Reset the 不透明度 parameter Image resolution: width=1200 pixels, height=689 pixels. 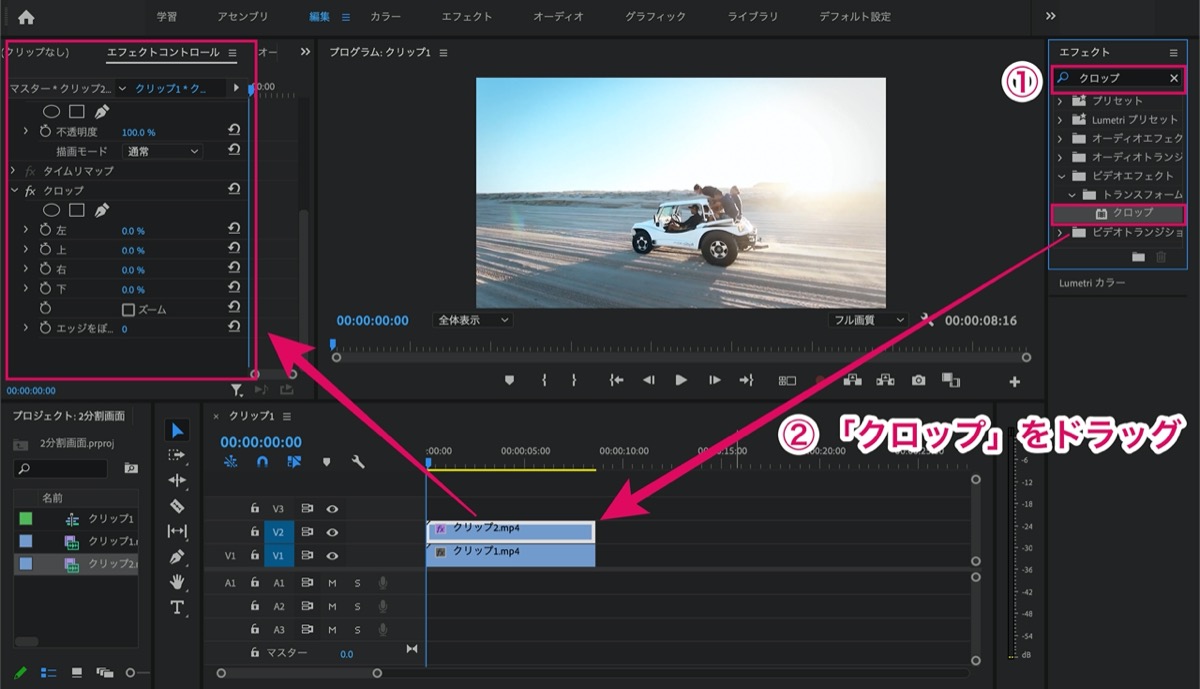pyautogui.click(x=234, y=130)
